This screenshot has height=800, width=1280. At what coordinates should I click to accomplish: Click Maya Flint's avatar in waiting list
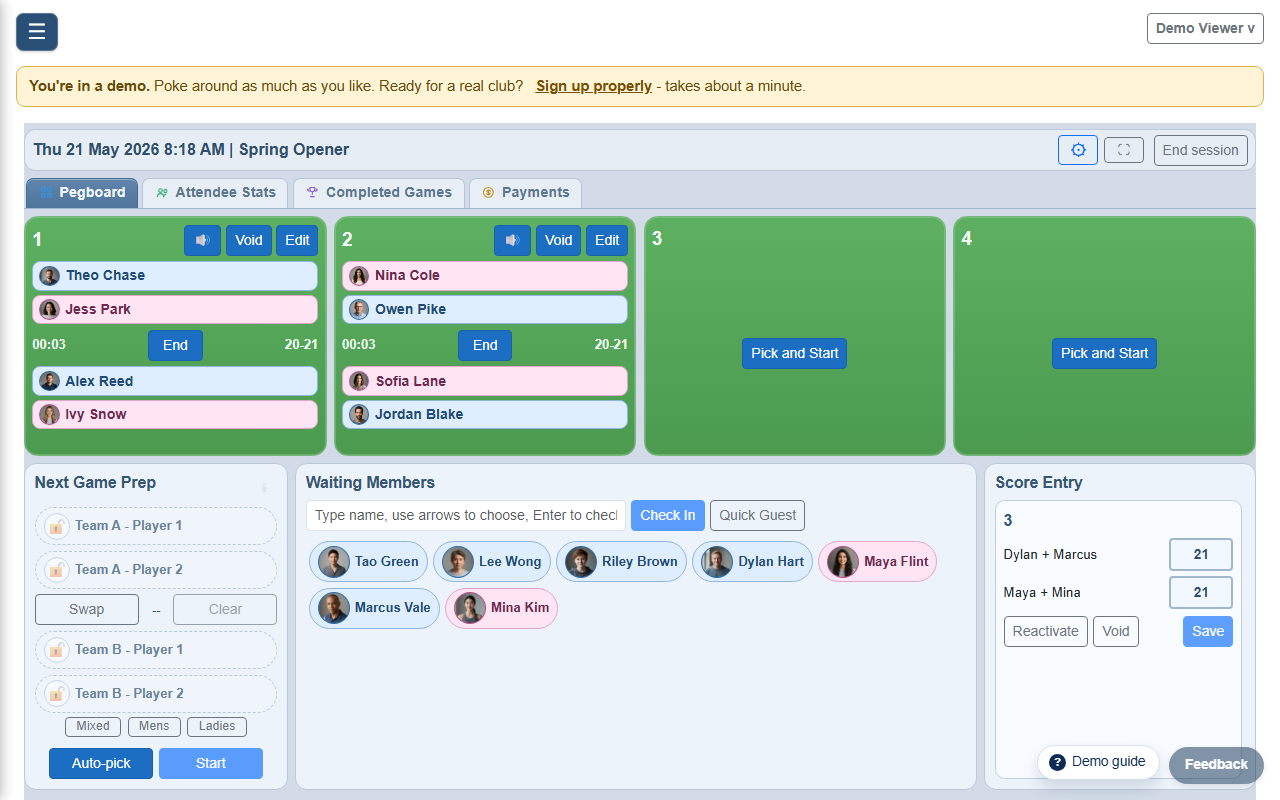tap(843, 562)
